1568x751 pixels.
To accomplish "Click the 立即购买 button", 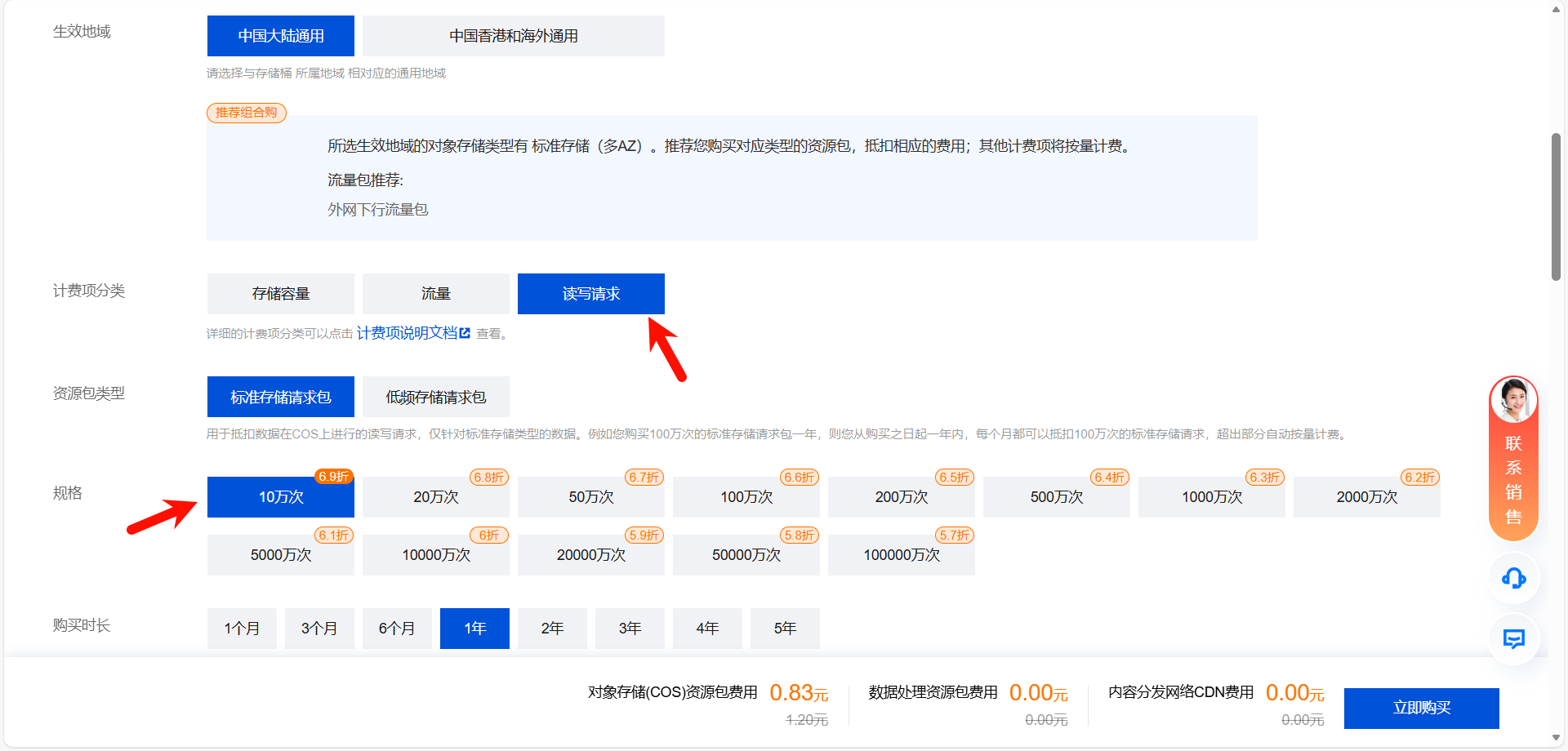I will [1421, 708].
